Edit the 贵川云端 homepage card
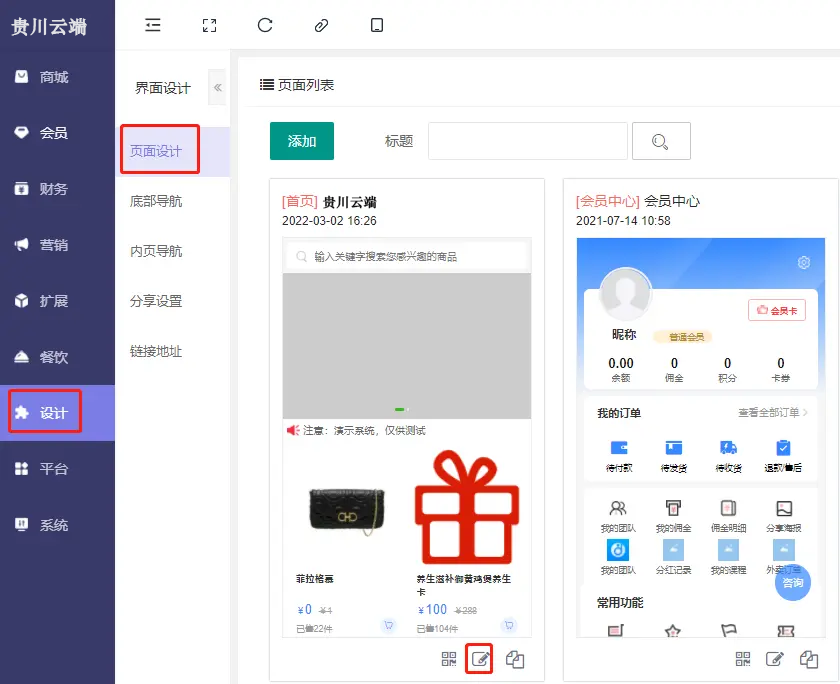This screenshot has width=840, height=684. 481,659
